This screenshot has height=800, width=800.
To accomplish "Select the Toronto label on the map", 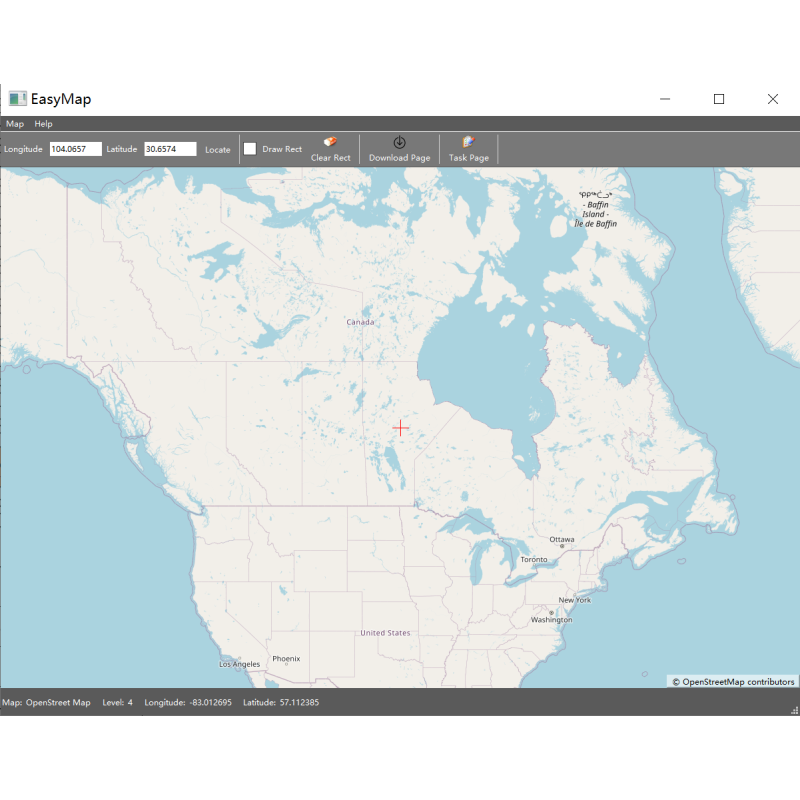I will point(533,559).
